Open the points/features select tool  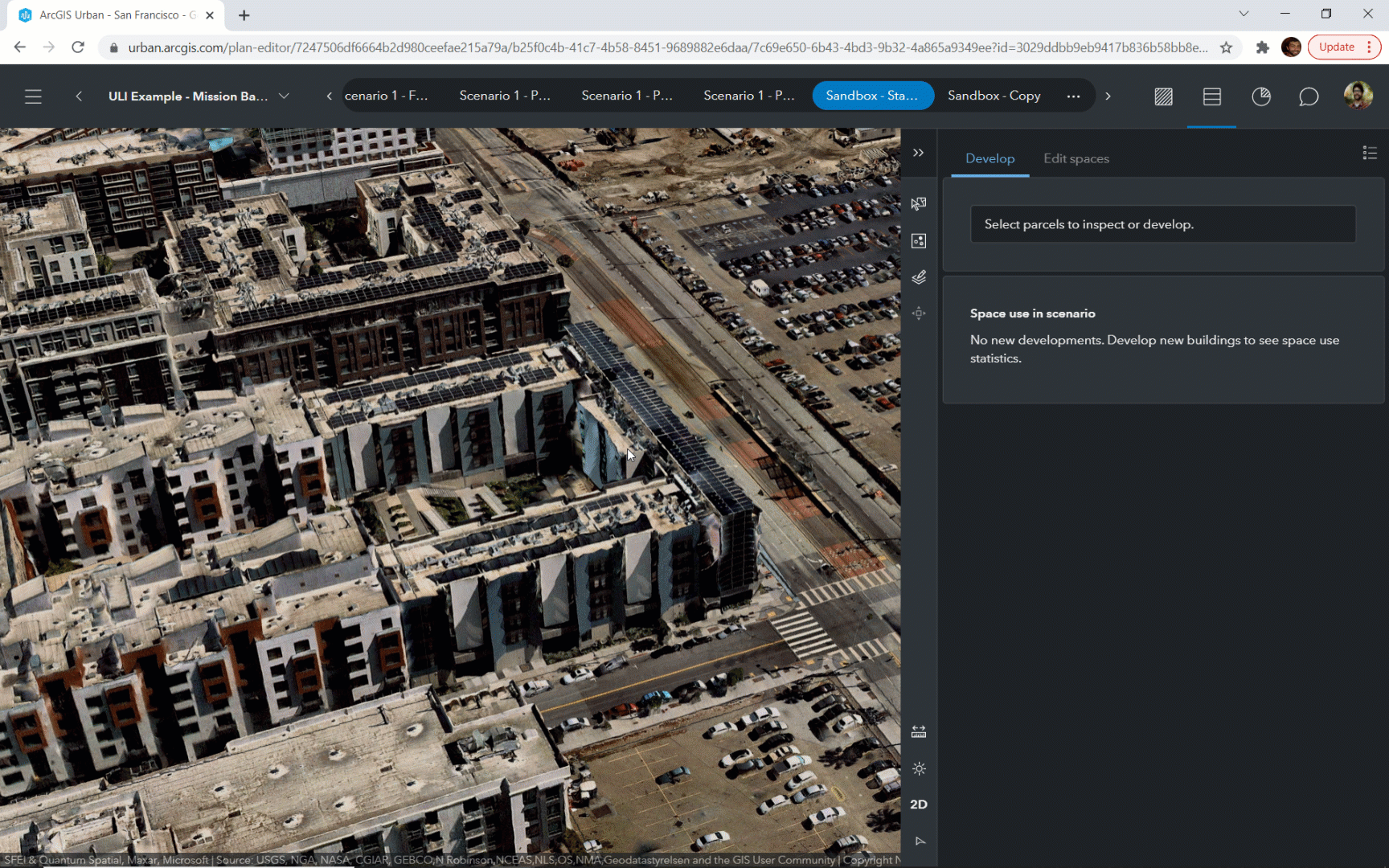click(x=919, y=241)
